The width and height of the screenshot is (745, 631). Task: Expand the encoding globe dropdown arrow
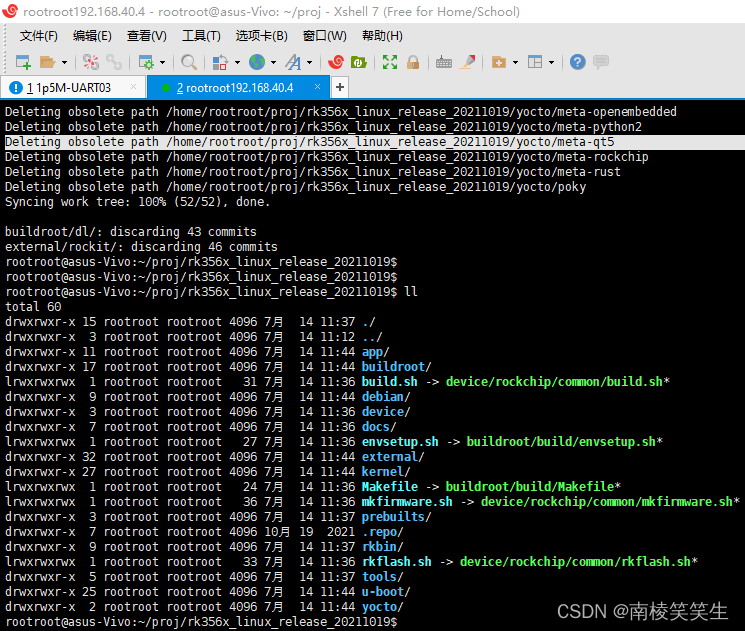click(273, 62)
